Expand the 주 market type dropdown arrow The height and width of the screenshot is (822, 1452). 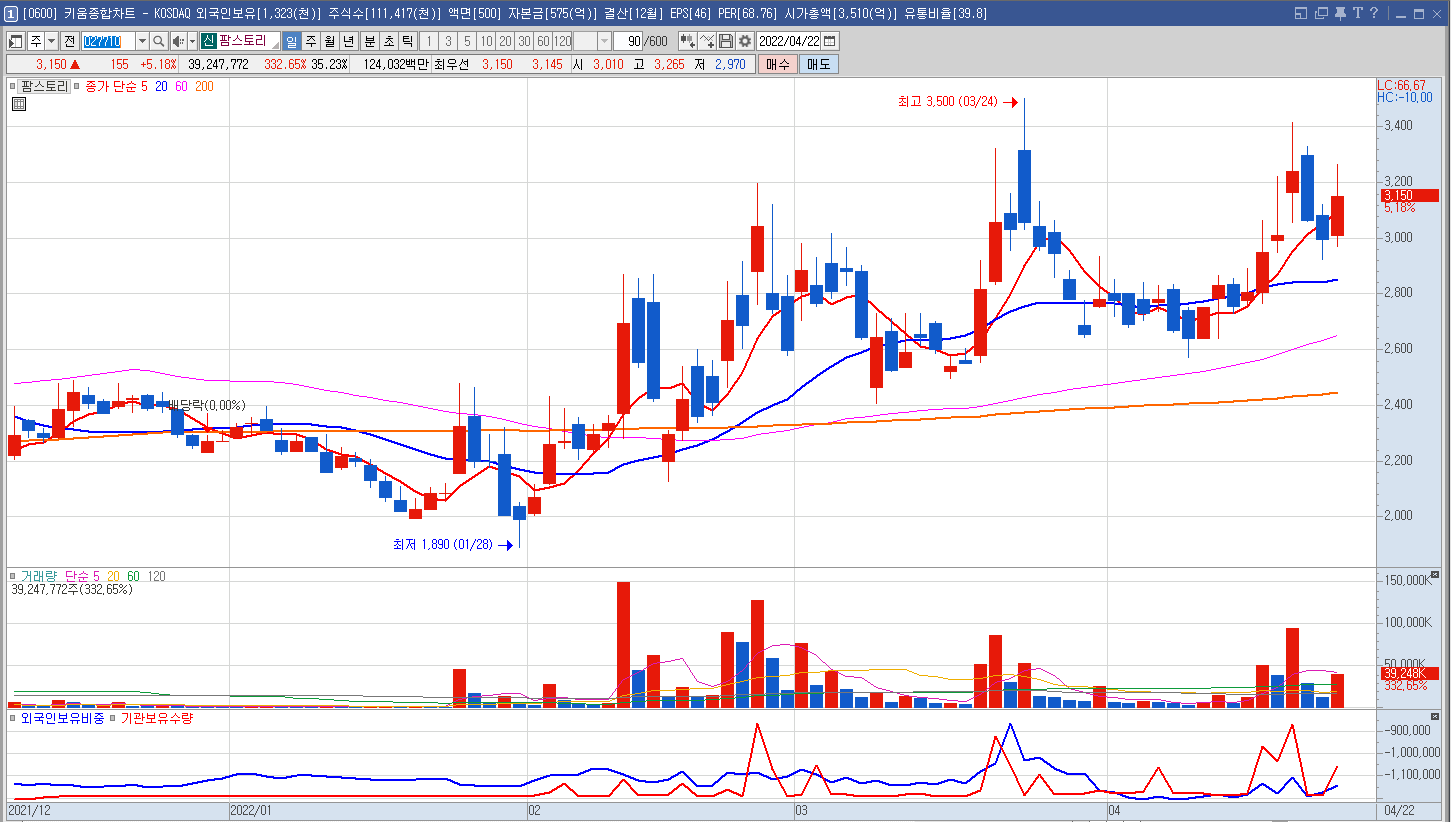[x=52, y=41]
